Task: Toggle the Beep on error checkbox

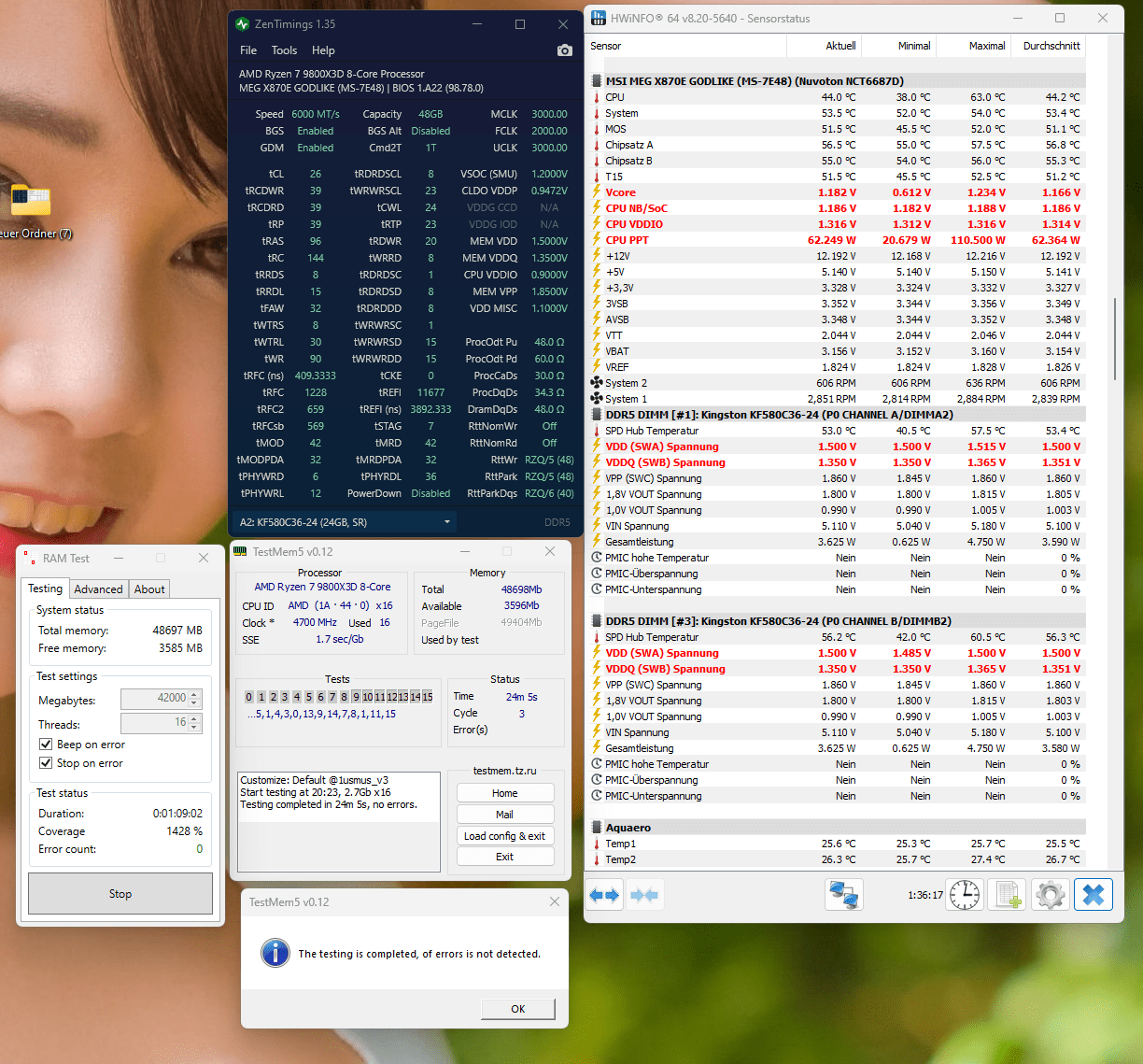Action: click(46, 745)
